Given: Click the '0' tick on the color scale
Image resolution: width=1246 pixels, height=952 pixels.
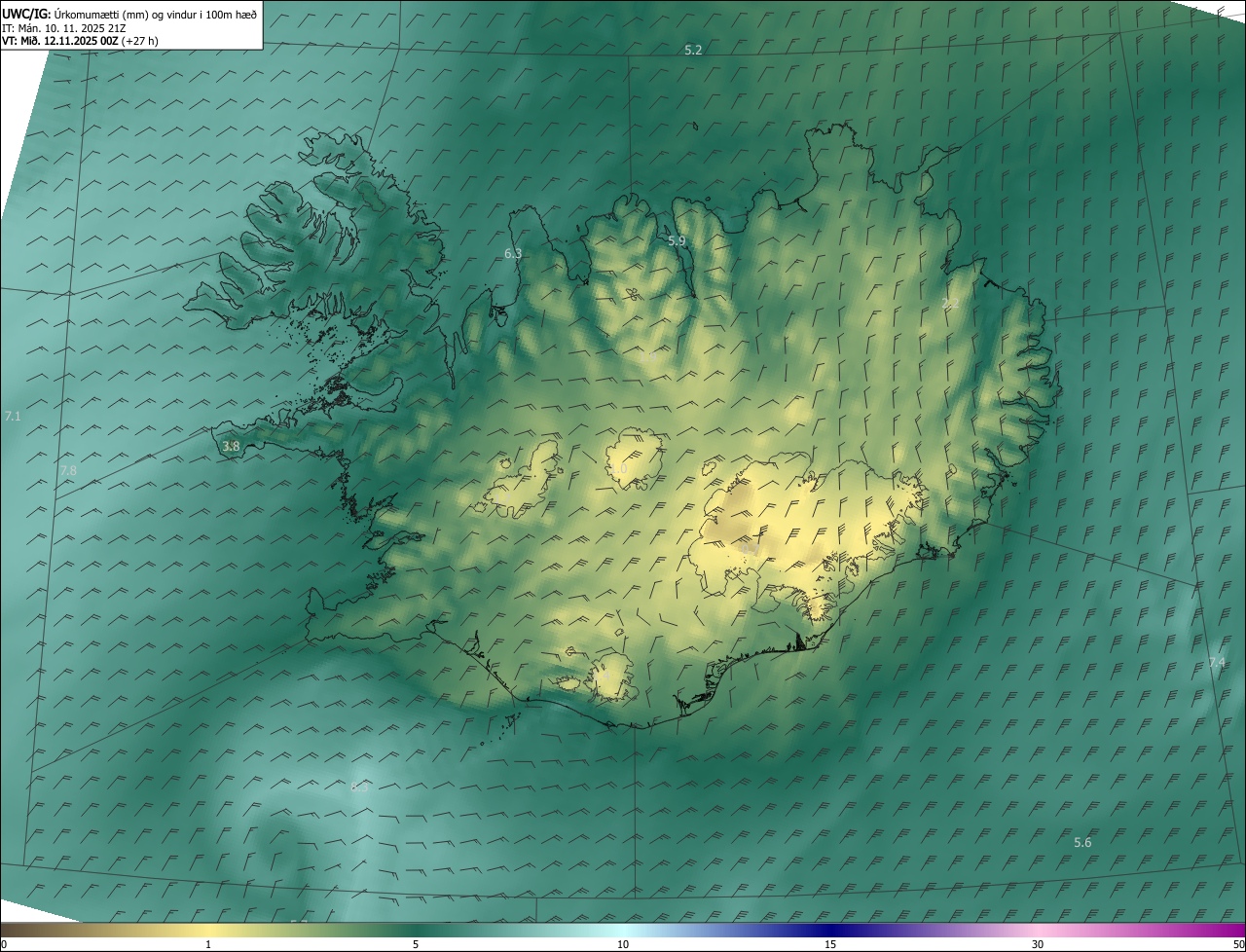Looking at the screenshot, I should tap(4, 944).
